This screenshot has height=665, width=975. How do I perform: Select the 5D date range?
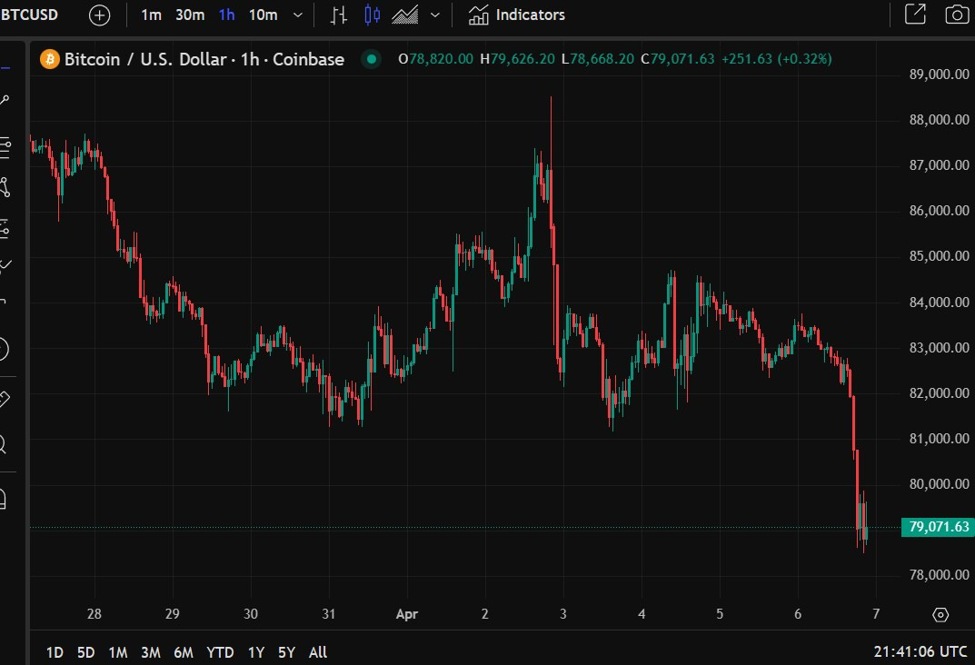pyautogui.click(x=86, y=652)
